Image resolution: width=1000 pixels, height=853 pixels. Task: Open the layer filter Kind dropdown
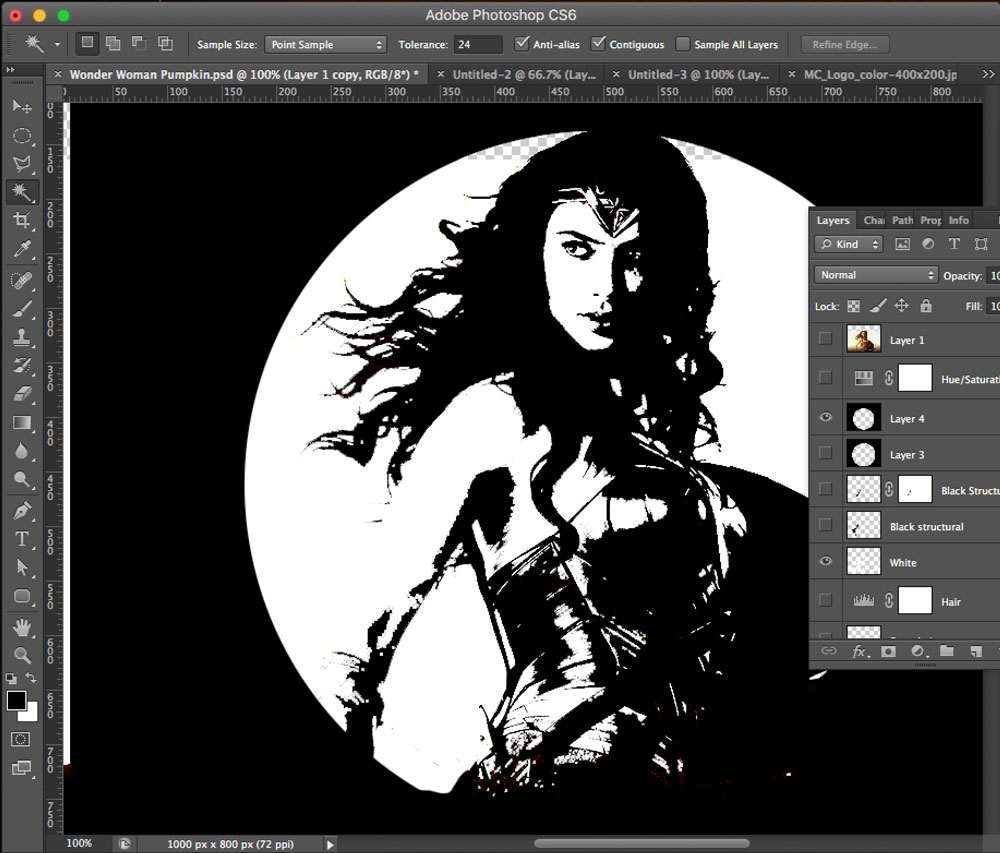[849, 244]
